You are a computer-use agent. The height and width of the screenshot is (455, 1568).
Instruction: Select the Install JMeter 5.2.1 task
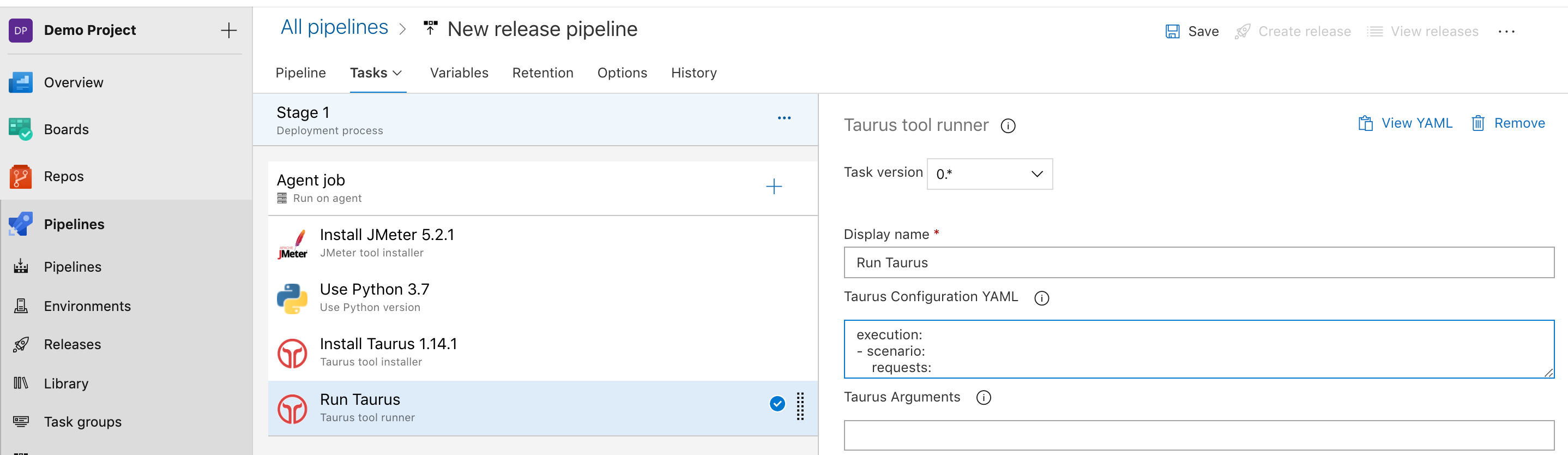pyautogui.click(x=542, y=244)
